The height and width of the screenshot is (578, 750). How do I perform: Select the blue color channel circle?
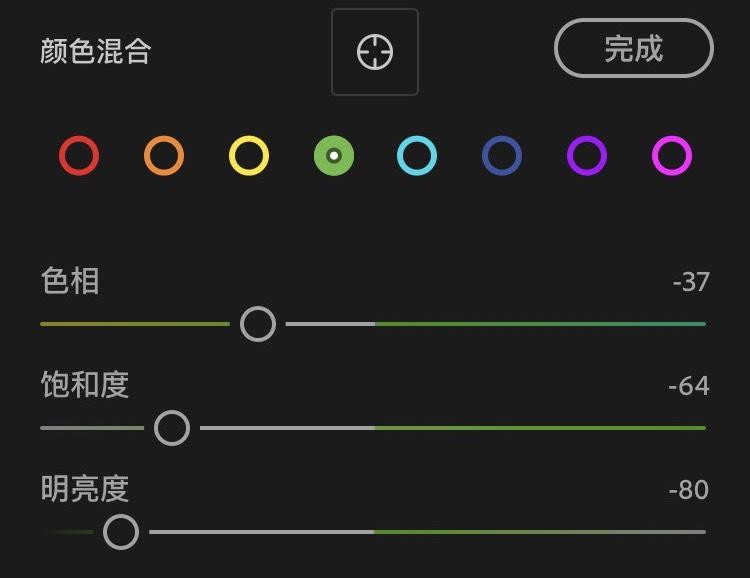[x=502, y=156]
